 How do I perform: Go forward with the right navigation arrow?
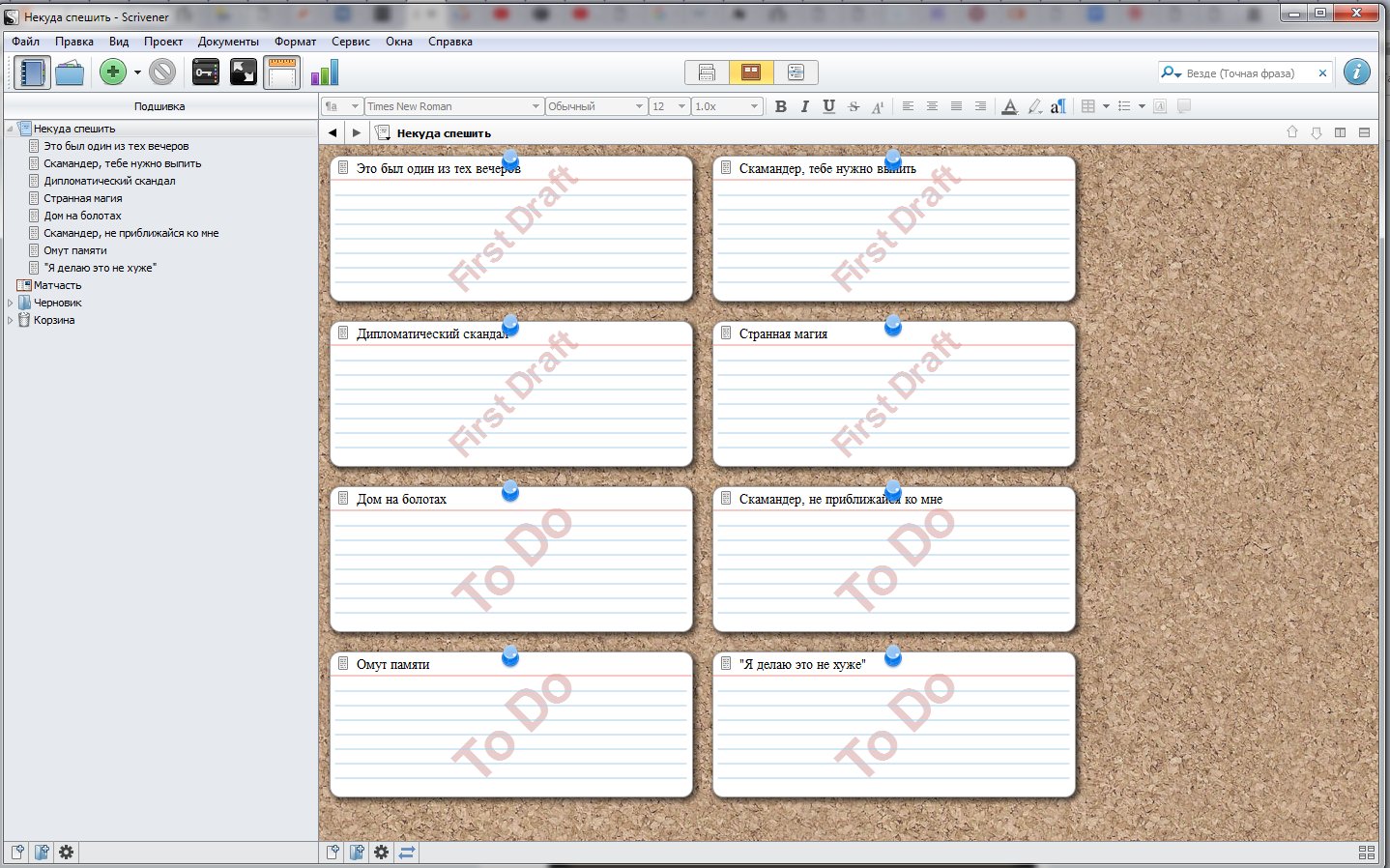pyautogui.click(x=357, y=132)
